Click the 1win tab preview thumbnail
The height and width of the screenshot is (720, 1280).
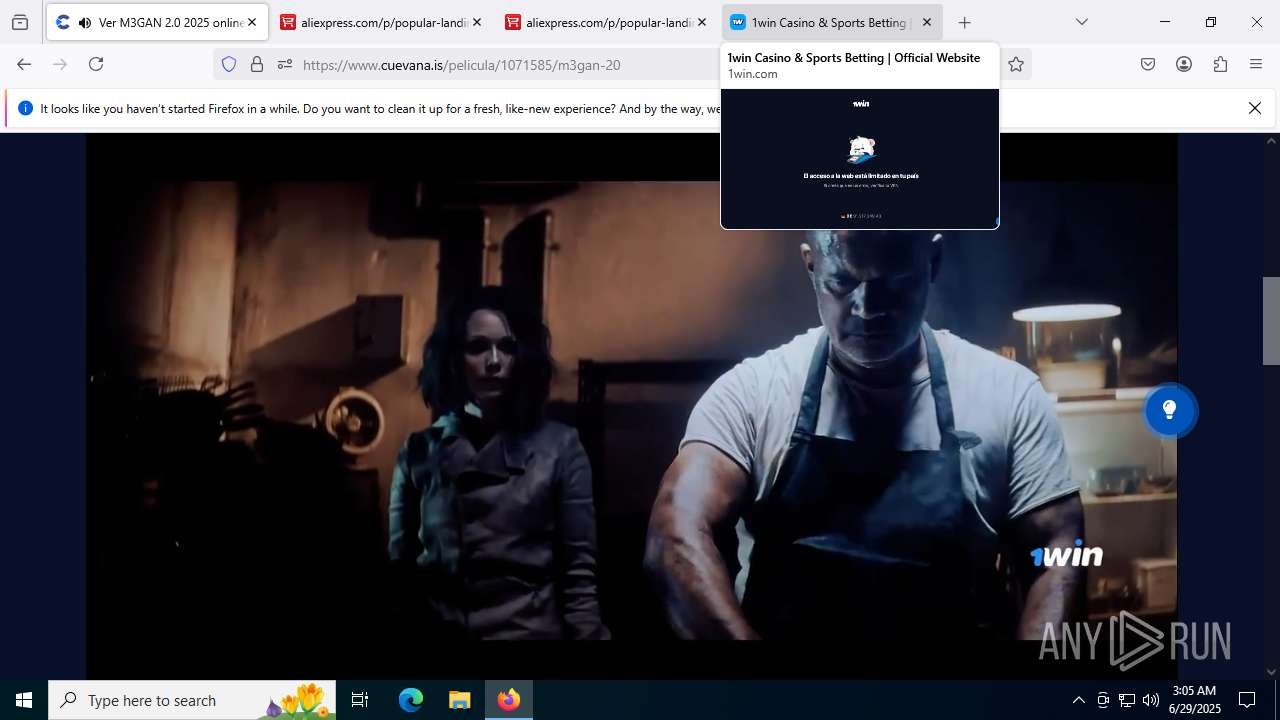pos(860,158)
